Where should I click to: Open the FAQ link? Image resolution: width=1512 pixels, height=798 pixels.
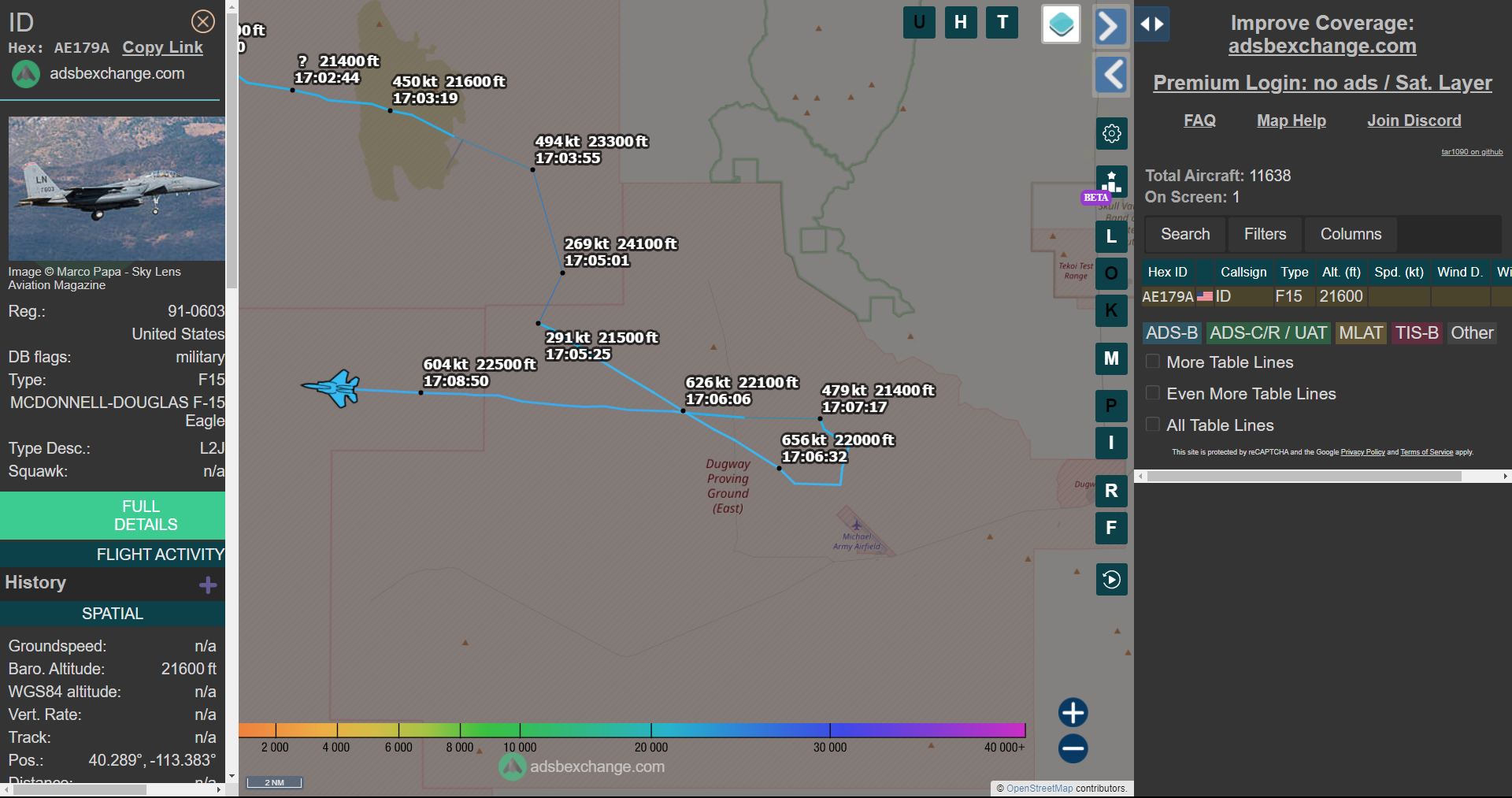click(1199, 121)
